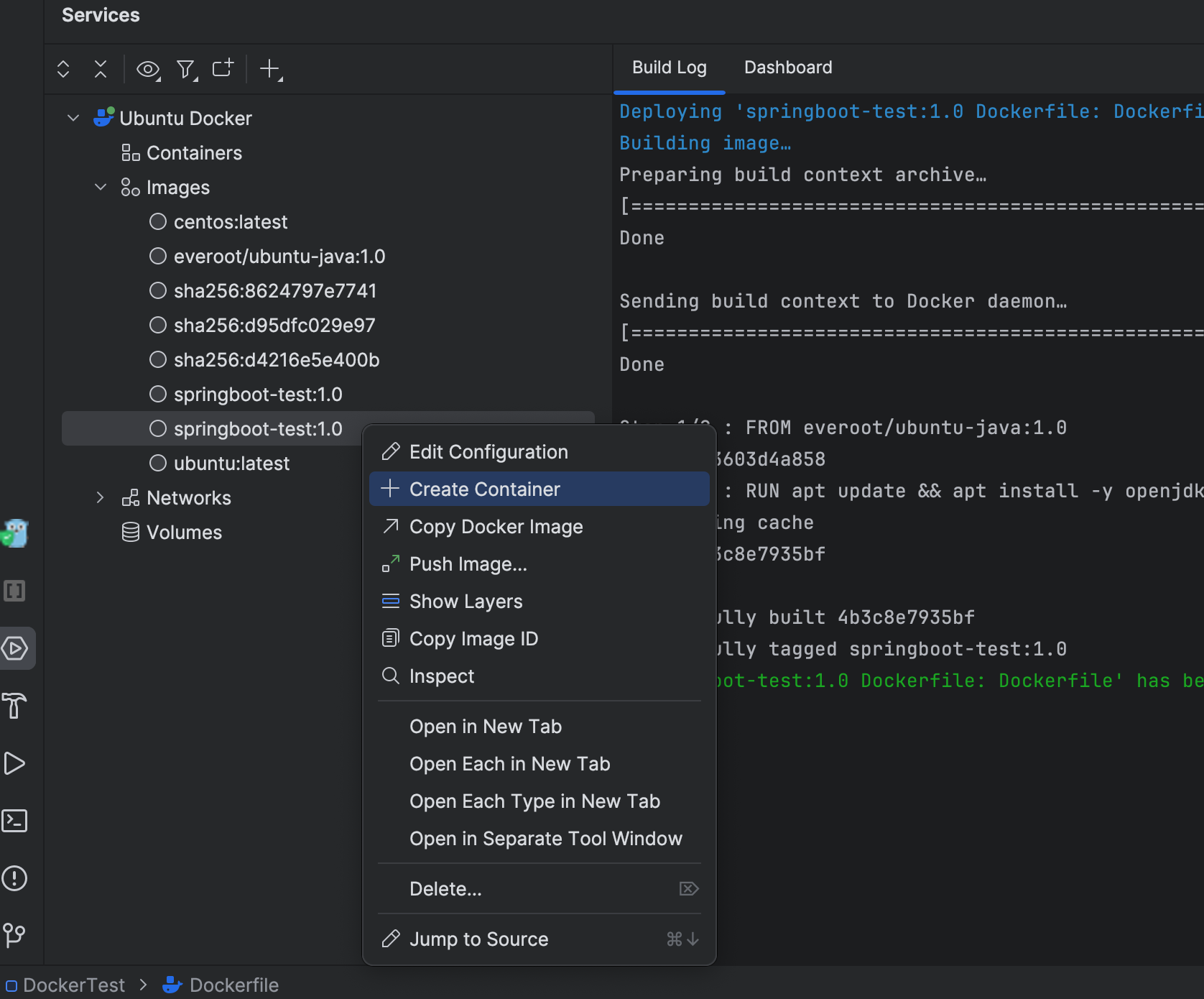1204x999 pixels.
Task: Choose Open Each in New Tab
Action: point(539,763)
